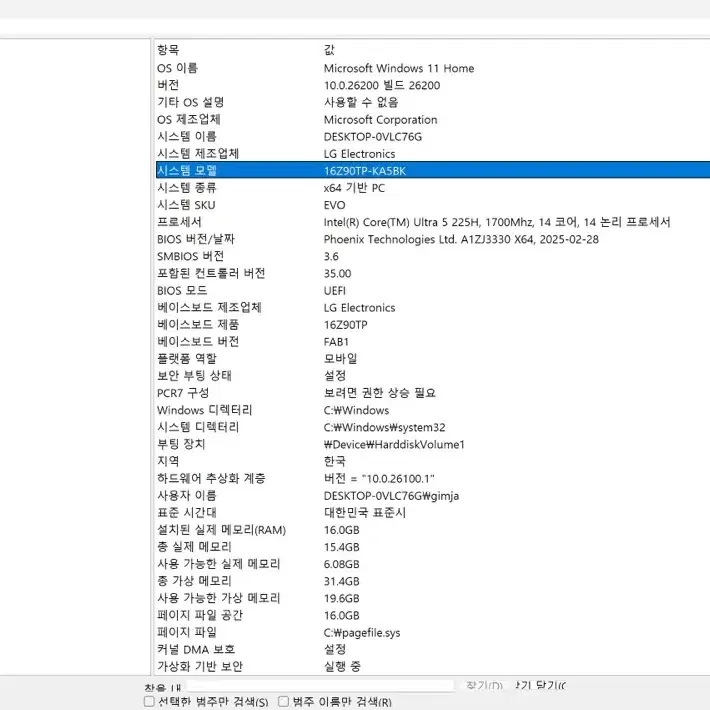This screenshot has width=710, height=710.
Task: Click the 6.08GB available memory value
Action: click(341, 564)
